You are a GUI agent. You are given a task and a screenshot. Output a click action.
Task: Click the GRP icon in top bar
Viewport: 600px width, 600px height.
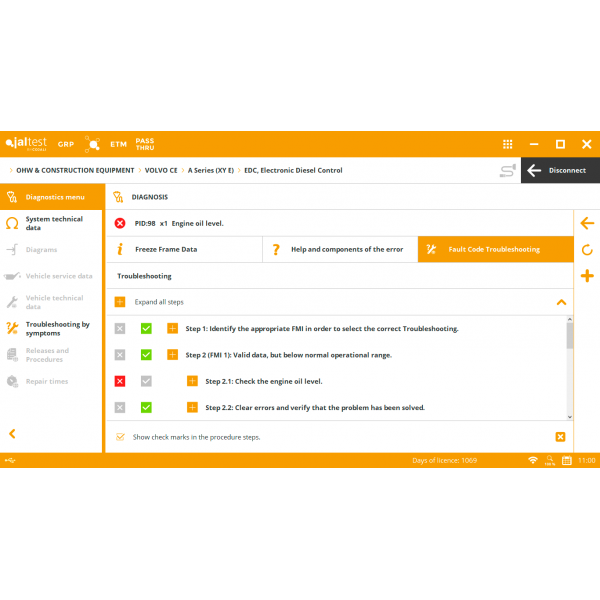66,144
